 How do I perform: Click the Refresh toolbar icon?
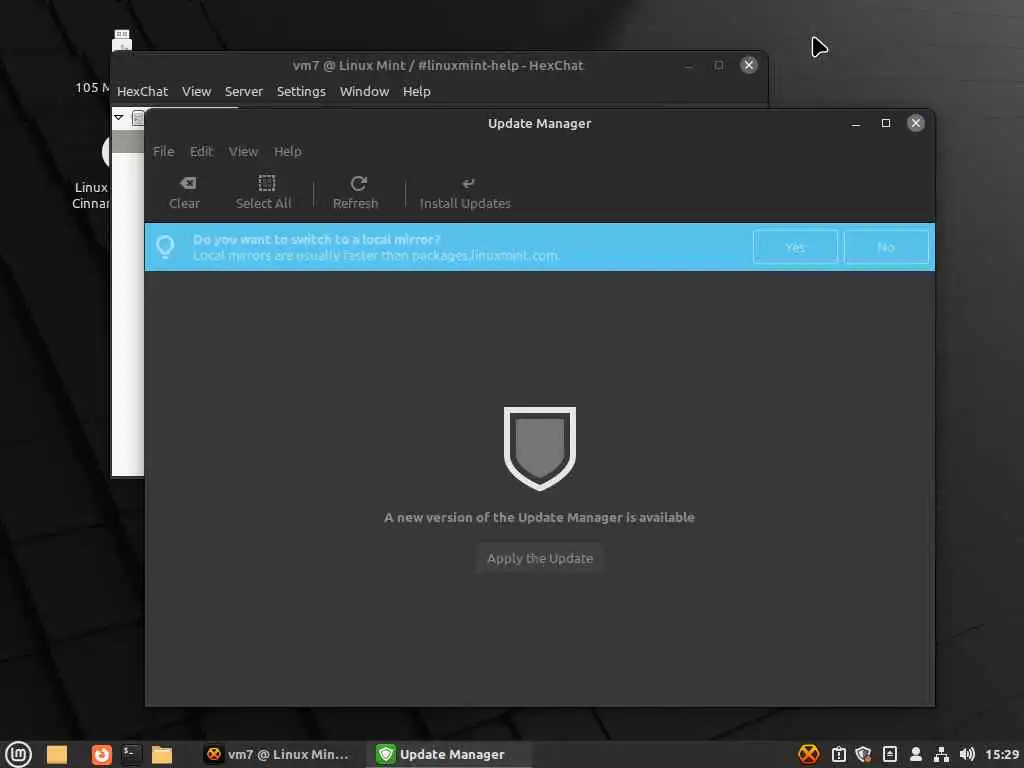click(x=358, y=183)
